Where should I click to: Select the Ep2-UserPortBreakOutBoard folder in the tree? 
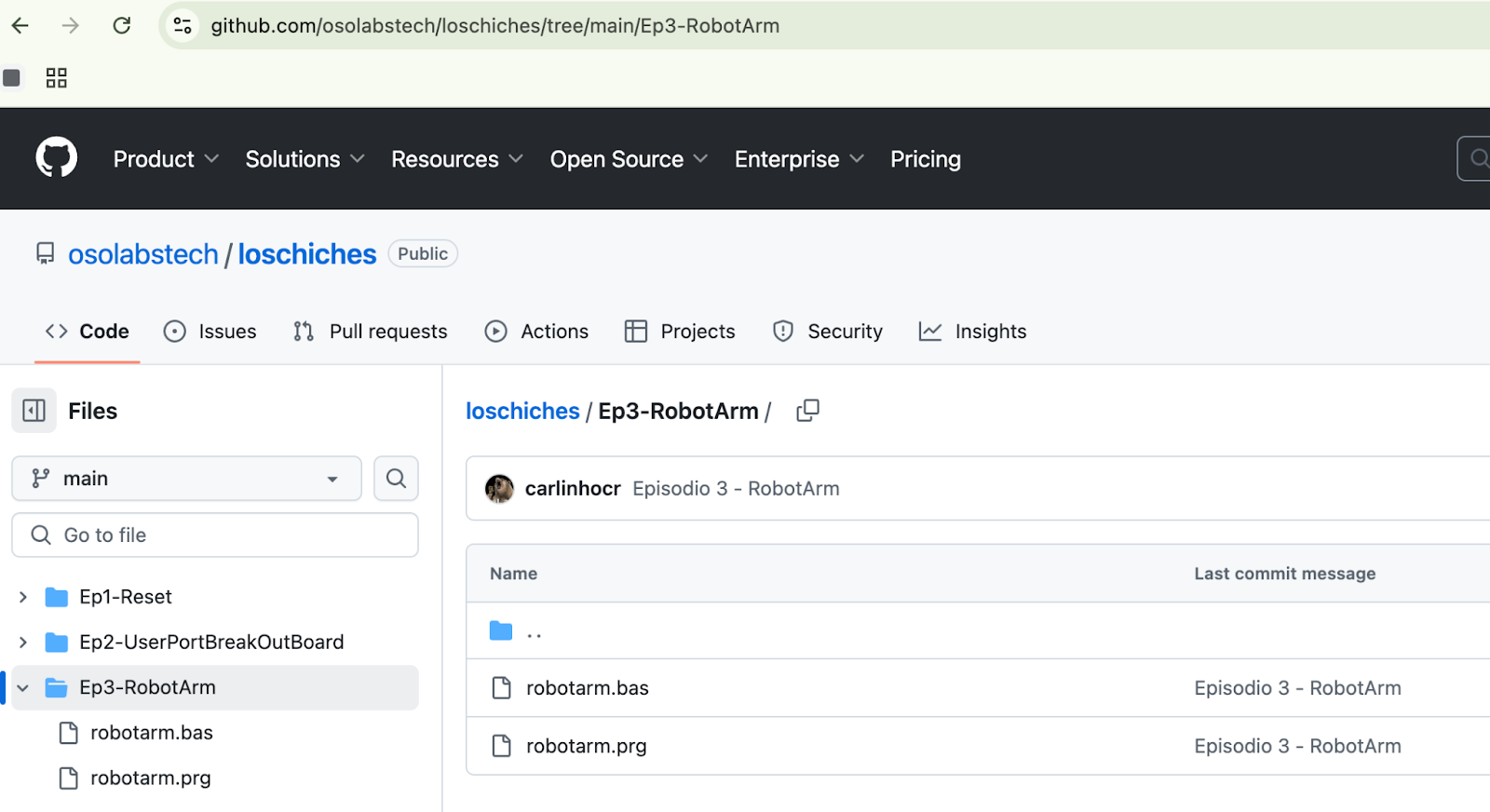click(x=211, y=643)
